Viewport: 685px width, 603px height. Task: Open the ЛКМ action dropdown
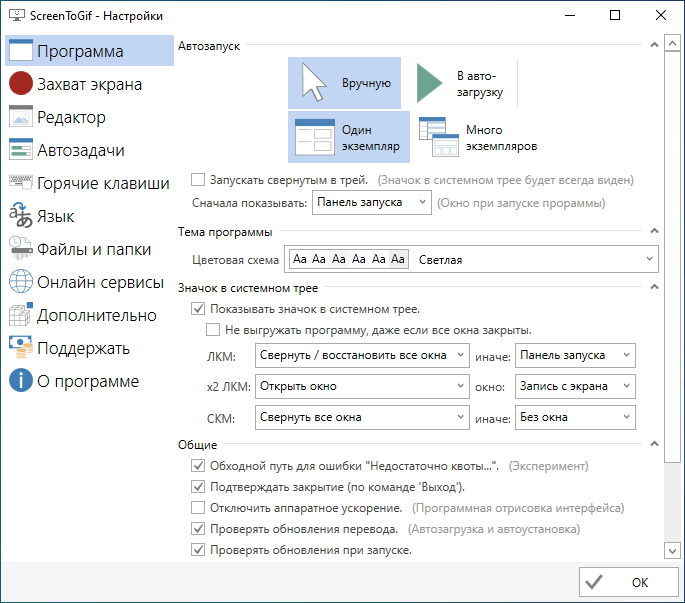pos(361,355)
